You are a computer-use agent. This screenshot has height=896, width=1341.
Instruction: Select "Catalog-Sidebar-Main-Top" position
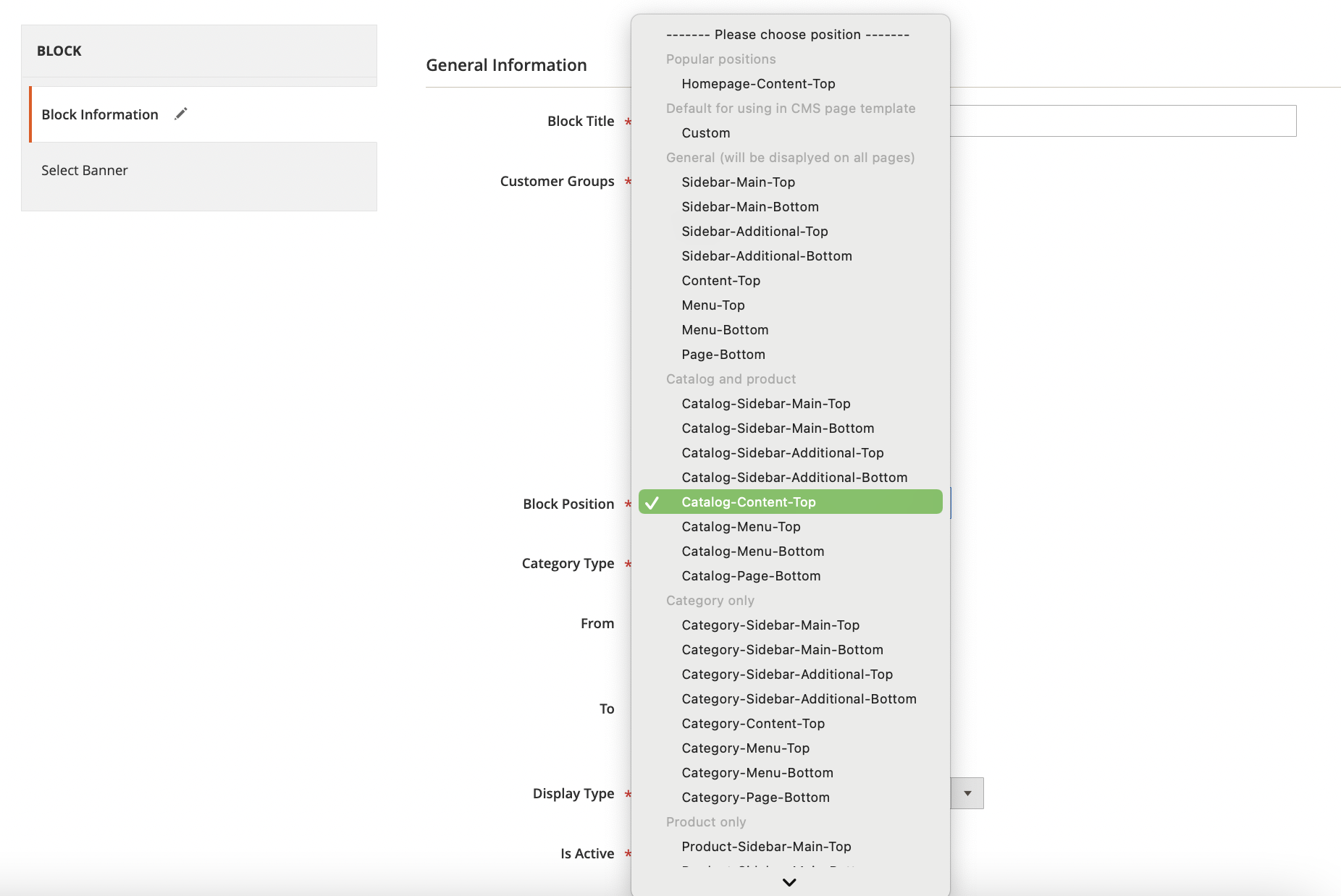[766, 403]
